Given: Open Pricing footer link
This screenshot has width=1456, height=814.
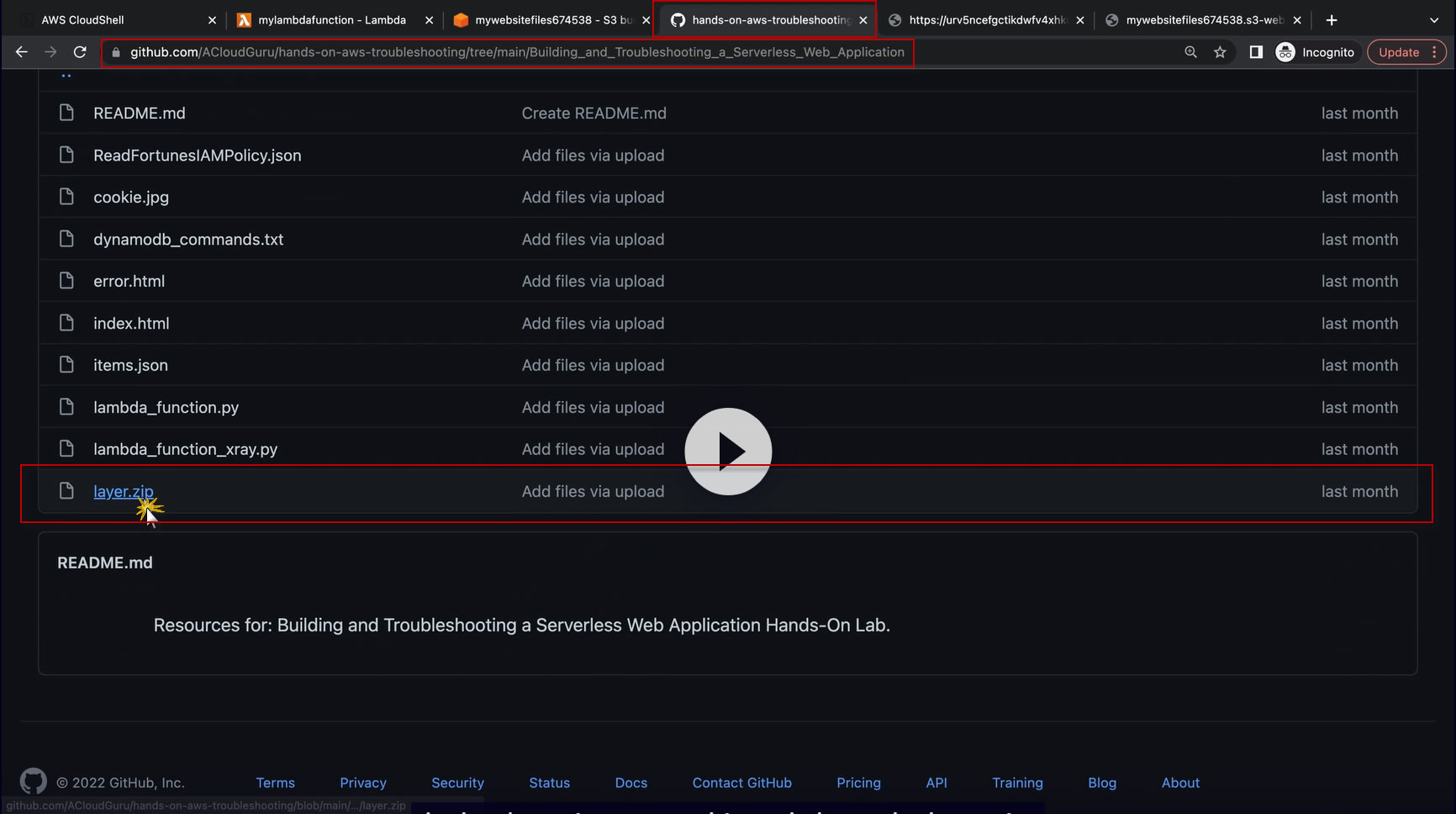Looking at the screenshot, I should tap(859, 783).
